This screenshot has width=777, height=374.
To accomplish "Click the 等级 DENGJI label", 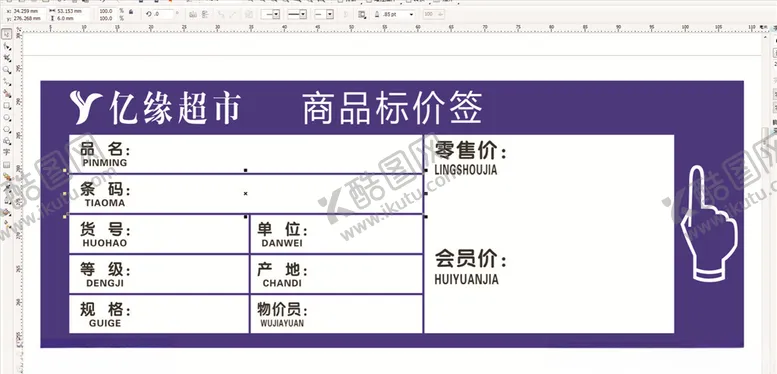I will (105, 275).
